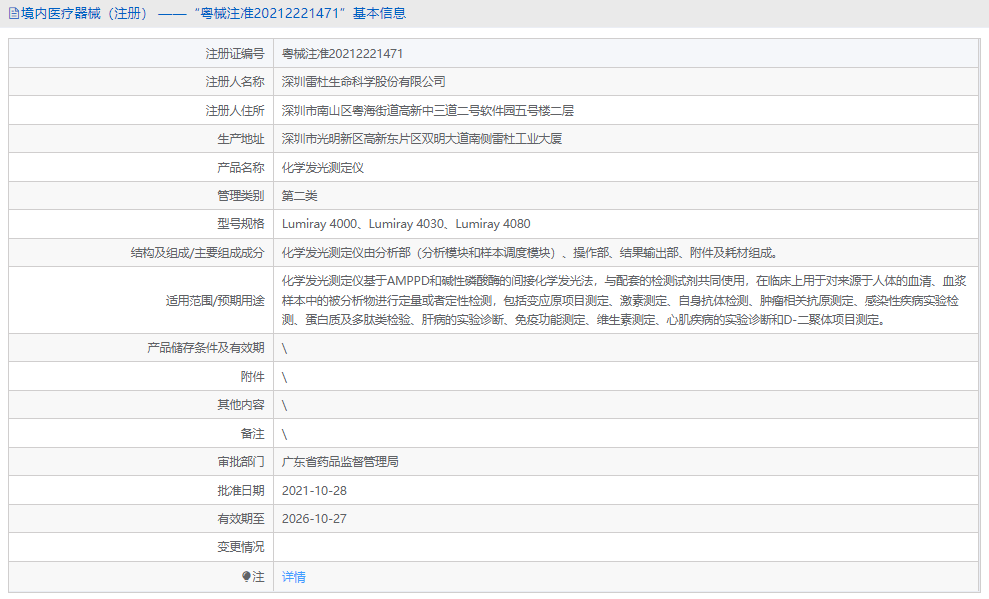Click approval department 广东省药品监督管理局
This screenshot has width=989, height=599.
pos(340,462)
